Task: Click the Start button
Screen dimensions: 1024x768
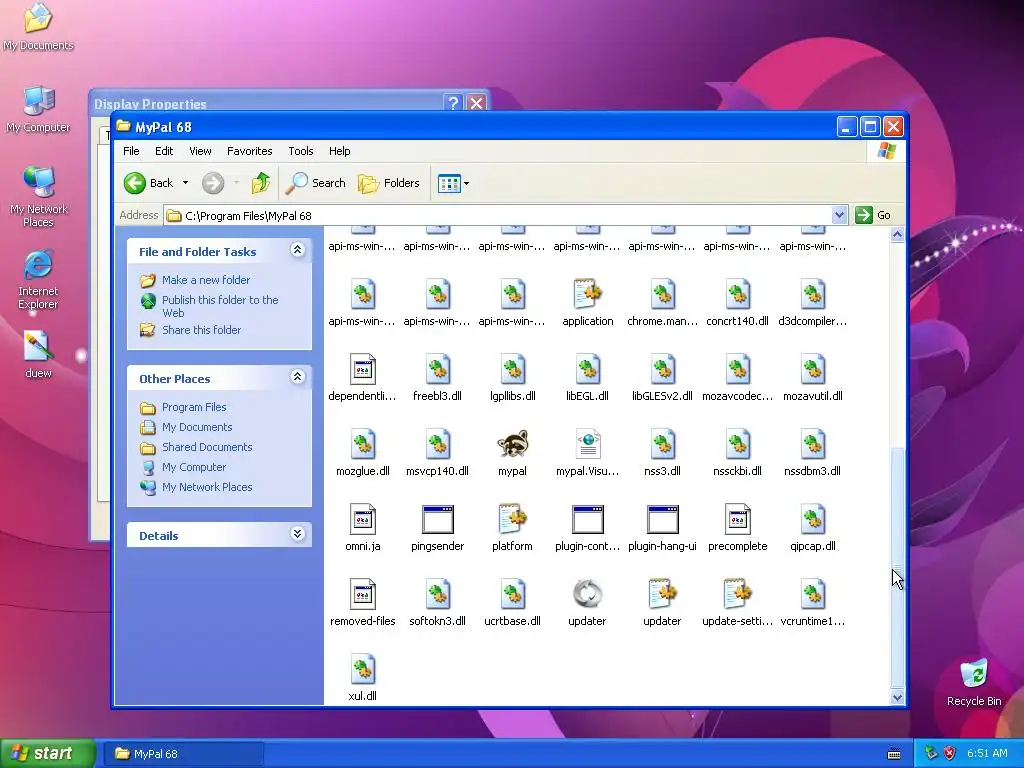Action: tap(47, 753)
